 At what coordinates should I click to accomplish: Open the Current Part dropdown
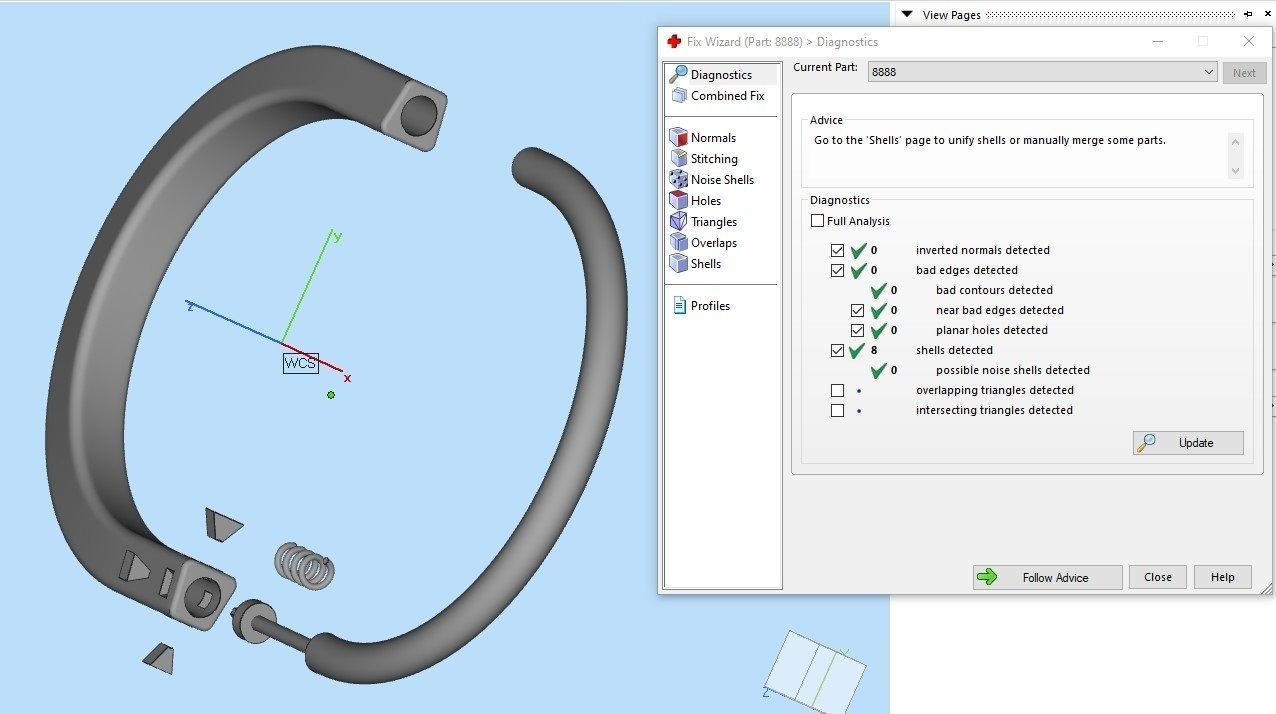pyautogui.click(x=1042, y=72)
